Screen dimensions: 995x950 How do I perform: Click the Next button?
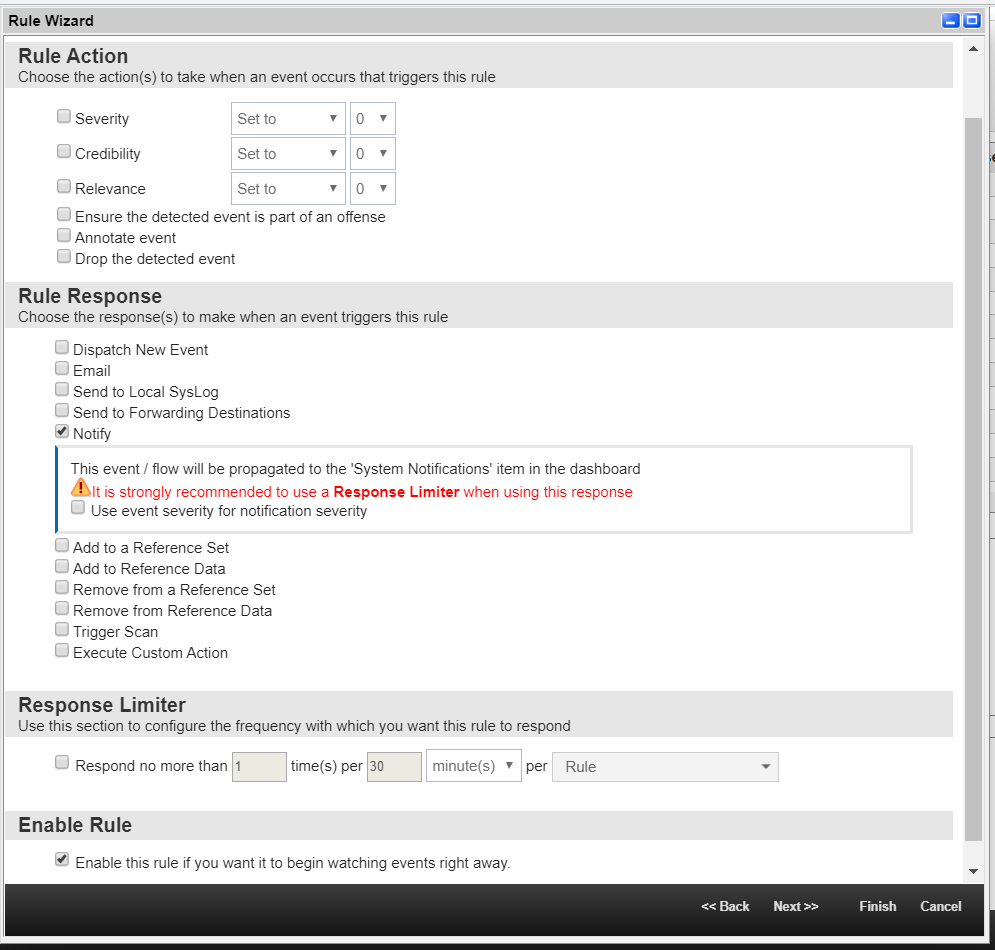tap(795, 906)
